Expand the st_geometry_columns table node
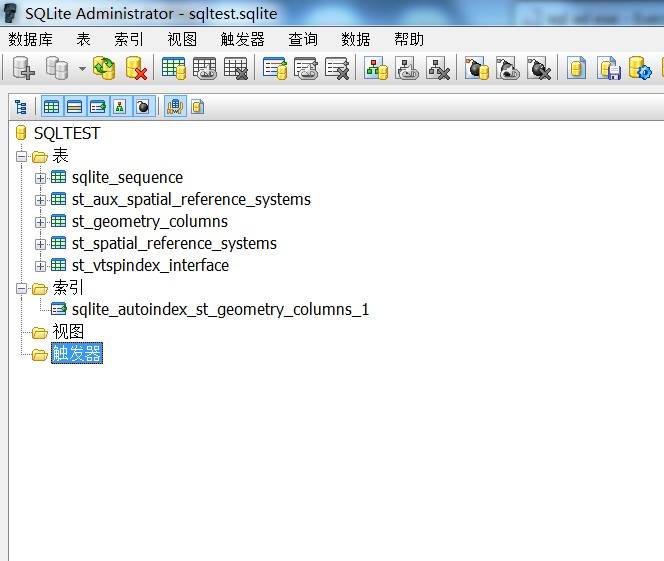 (x=40, y=222)
